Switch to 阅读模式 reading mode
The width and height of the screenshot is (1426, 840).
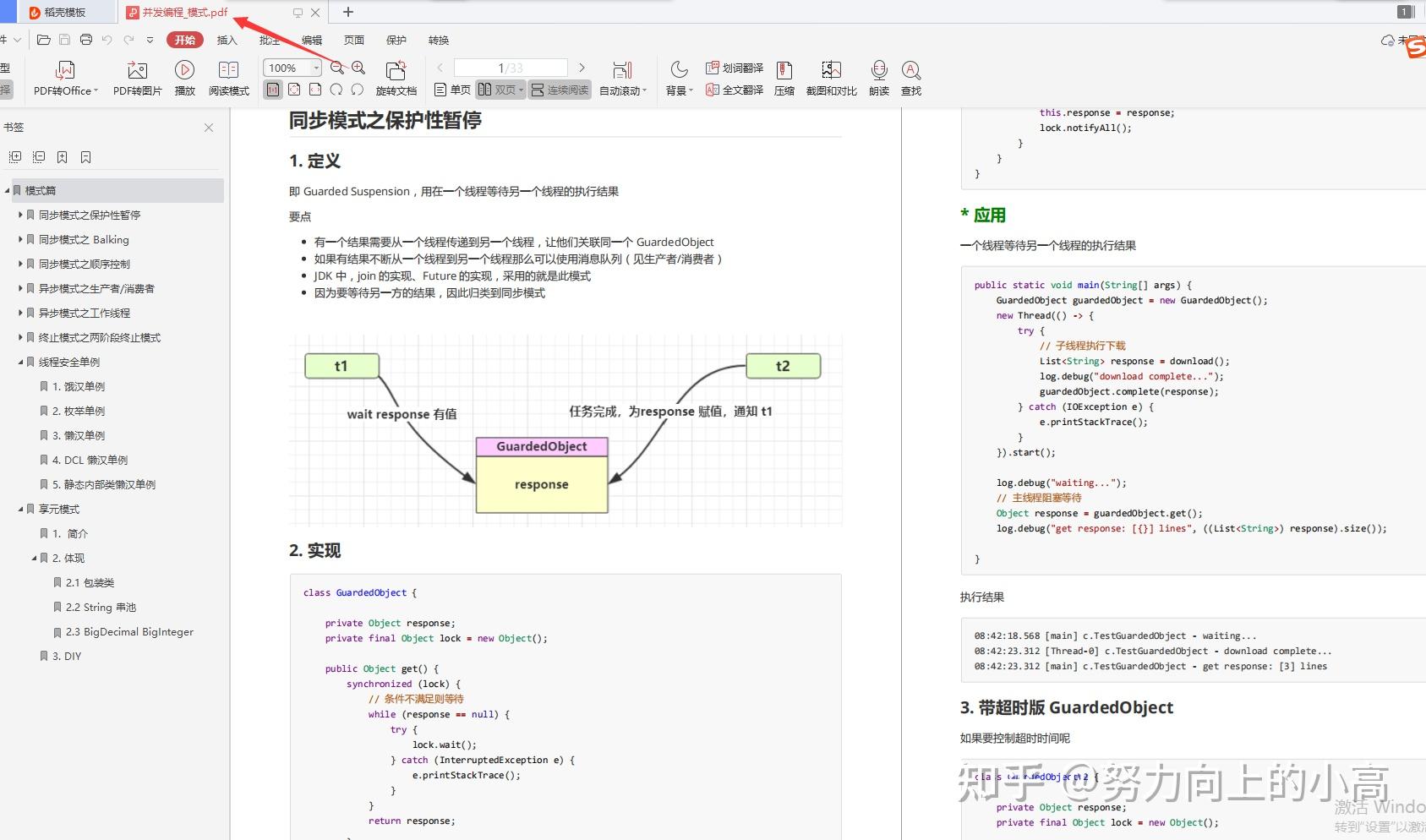228,79
